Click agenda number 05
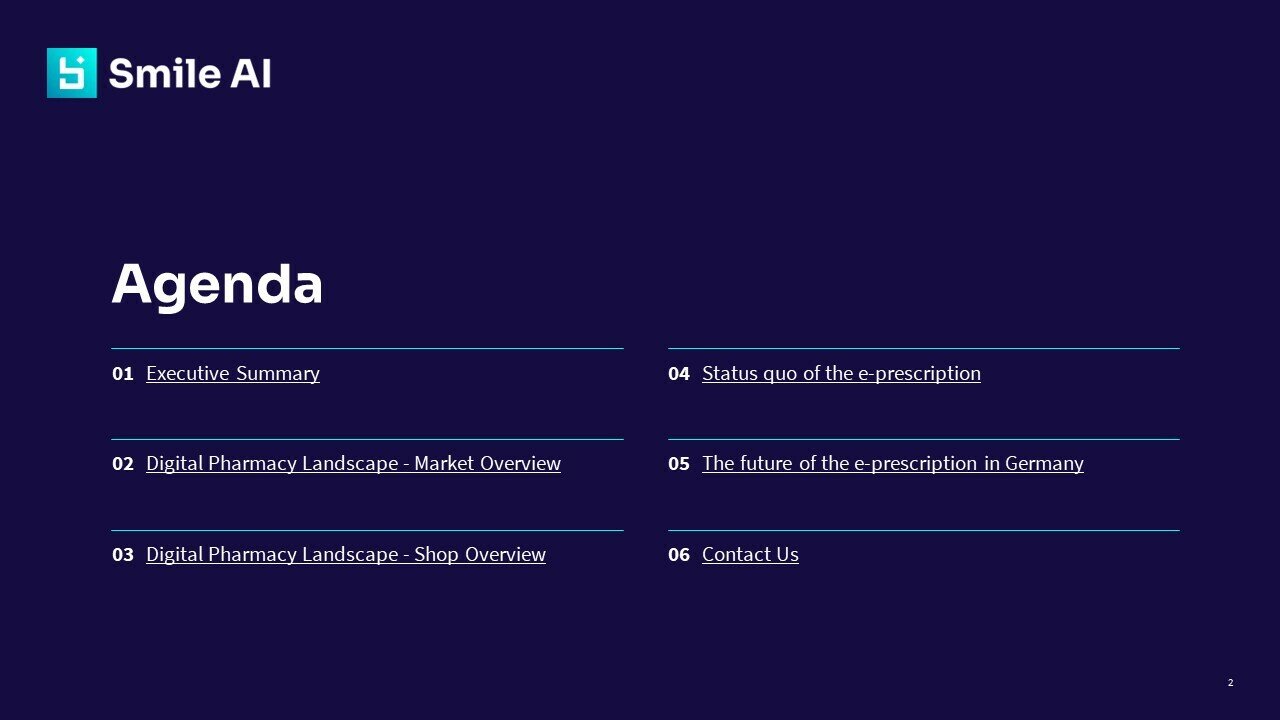Screen dimensions: 1280x720 679,464
